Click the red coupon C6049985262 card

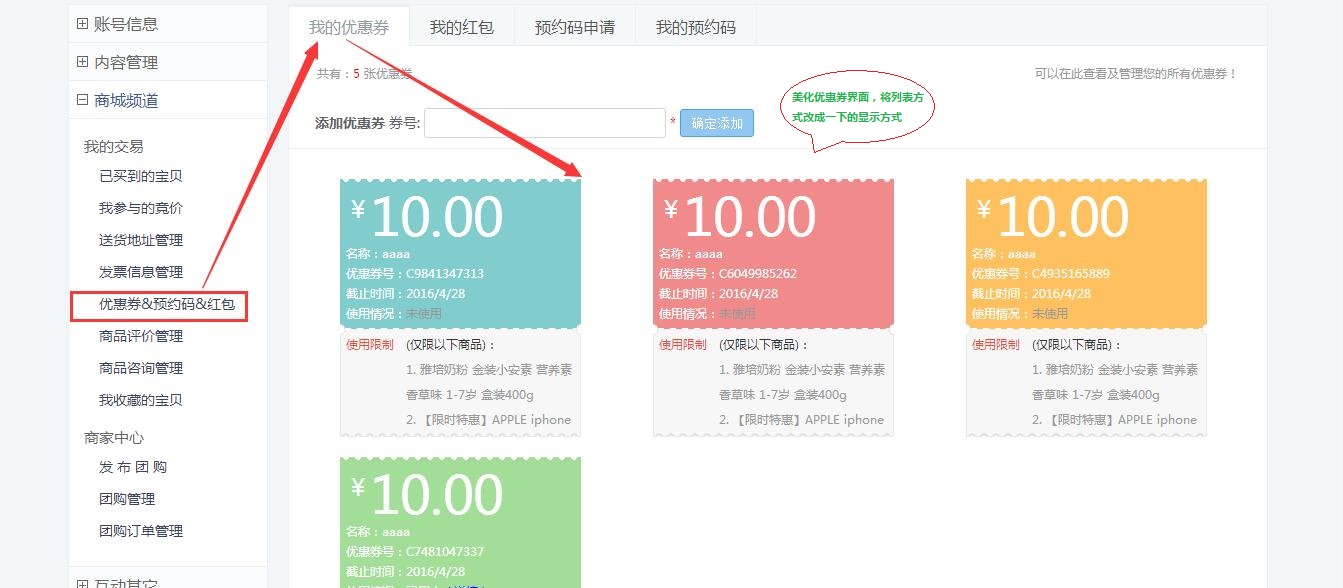(x=773, y=253)
